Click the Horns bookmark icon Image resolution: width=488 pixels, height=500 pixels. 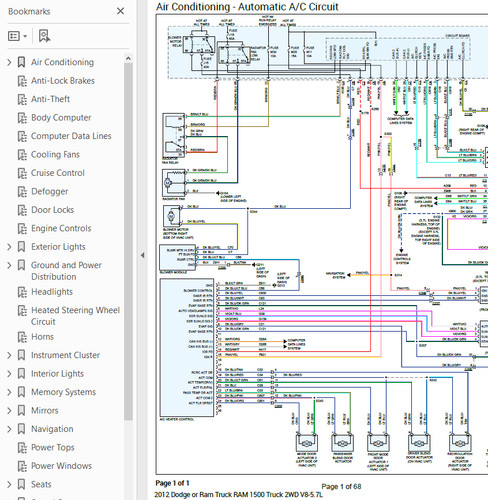[x=22, y=337]
